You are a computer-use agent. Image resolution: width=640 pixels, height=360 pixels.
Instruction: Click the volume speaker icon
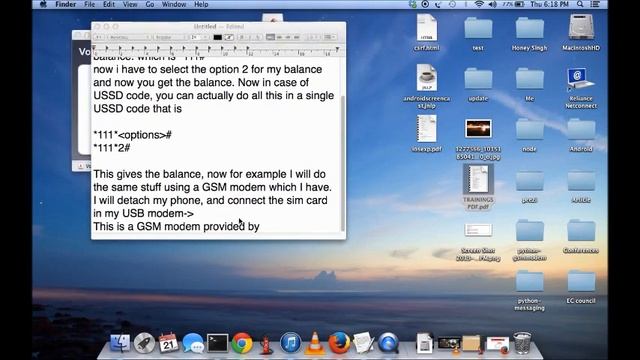[x=493, y=4]
